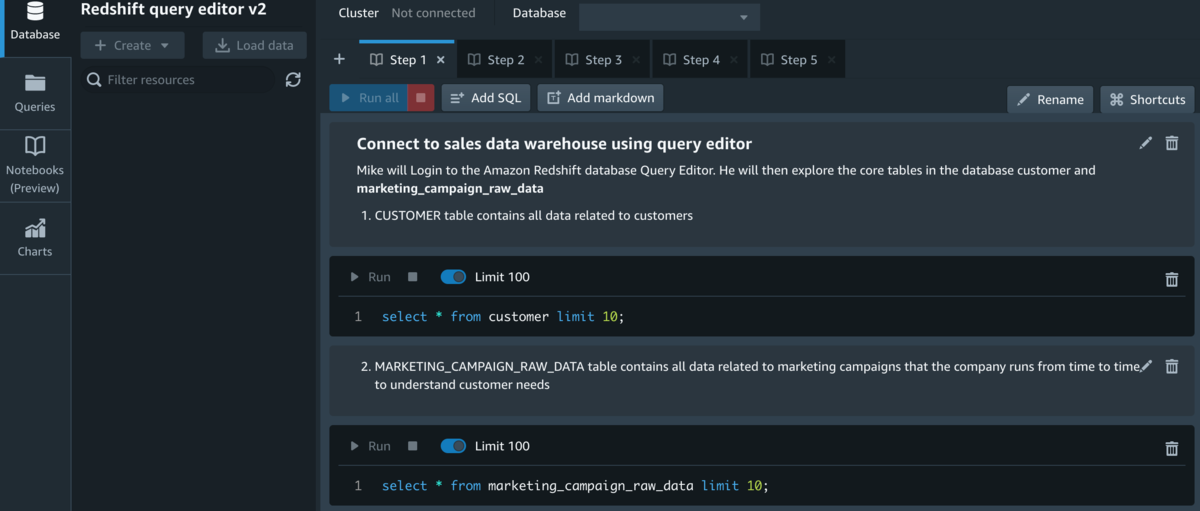1200x511 pixels.
Task: Open the Database selection dropdown
Action: (669, 17)
